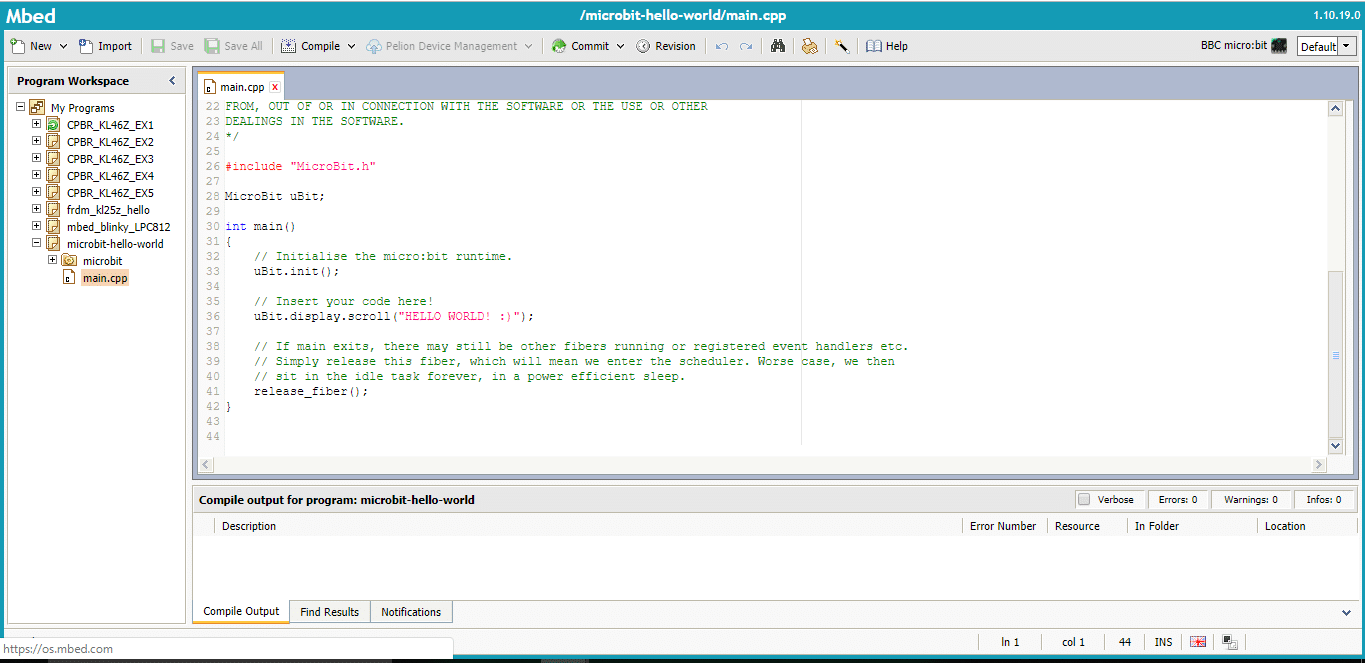Sort by Location column header
The height and width of the screenshot is (663, 1365).
1307,526
